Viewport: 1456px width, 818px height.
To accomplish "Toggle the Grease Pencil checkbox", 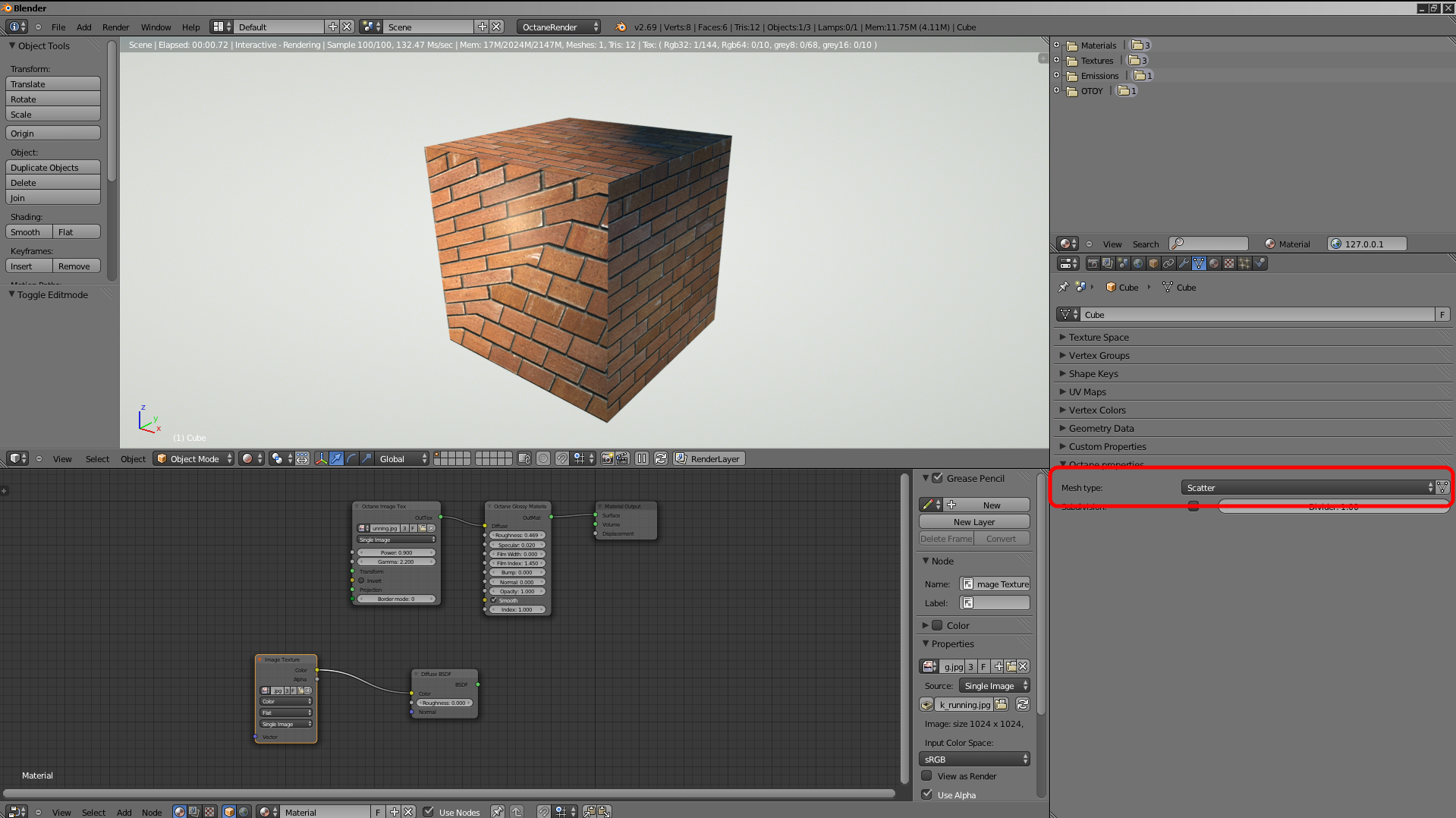I will click(x=937, y=478).
